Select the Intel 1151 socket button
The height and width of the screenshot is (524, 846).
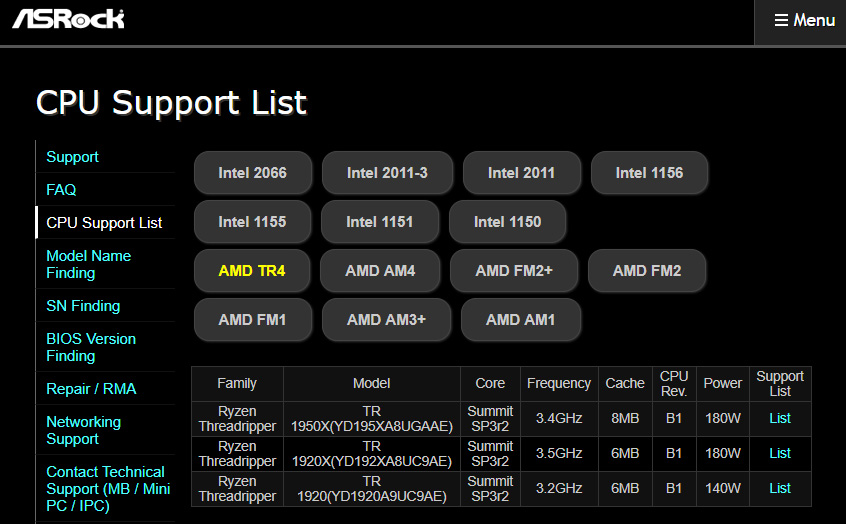tap(379, 222)
